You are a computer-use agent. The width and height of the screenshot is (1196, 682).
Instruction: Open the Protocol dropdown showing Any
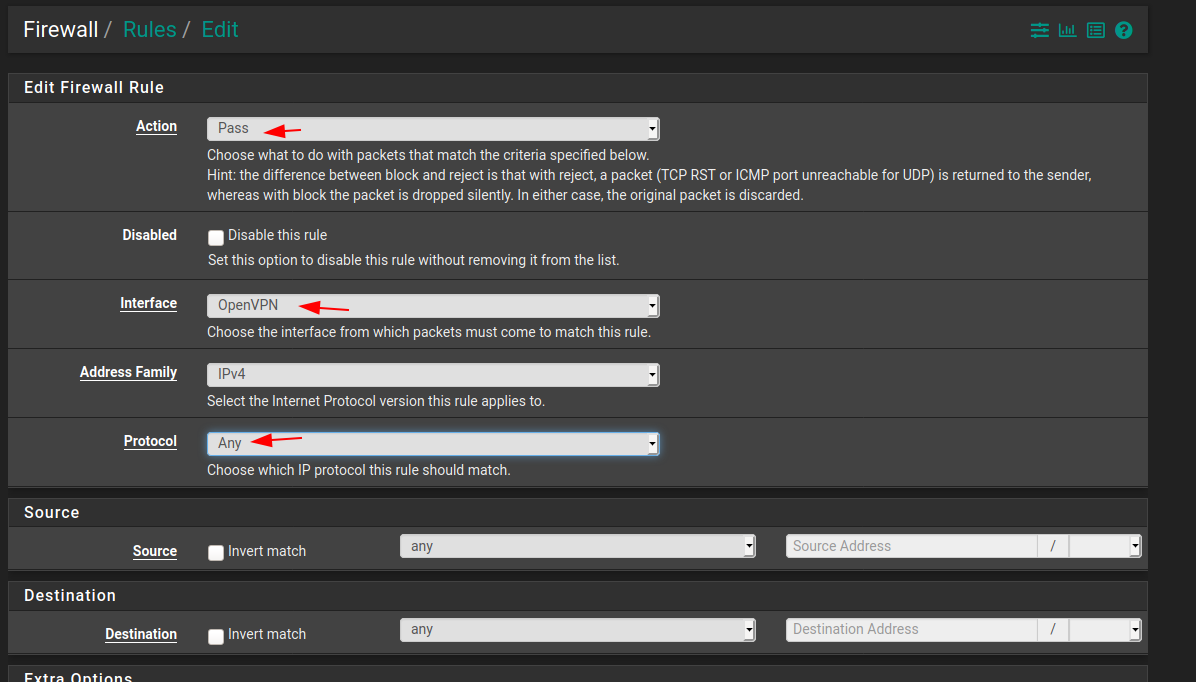tap(432, 444)
